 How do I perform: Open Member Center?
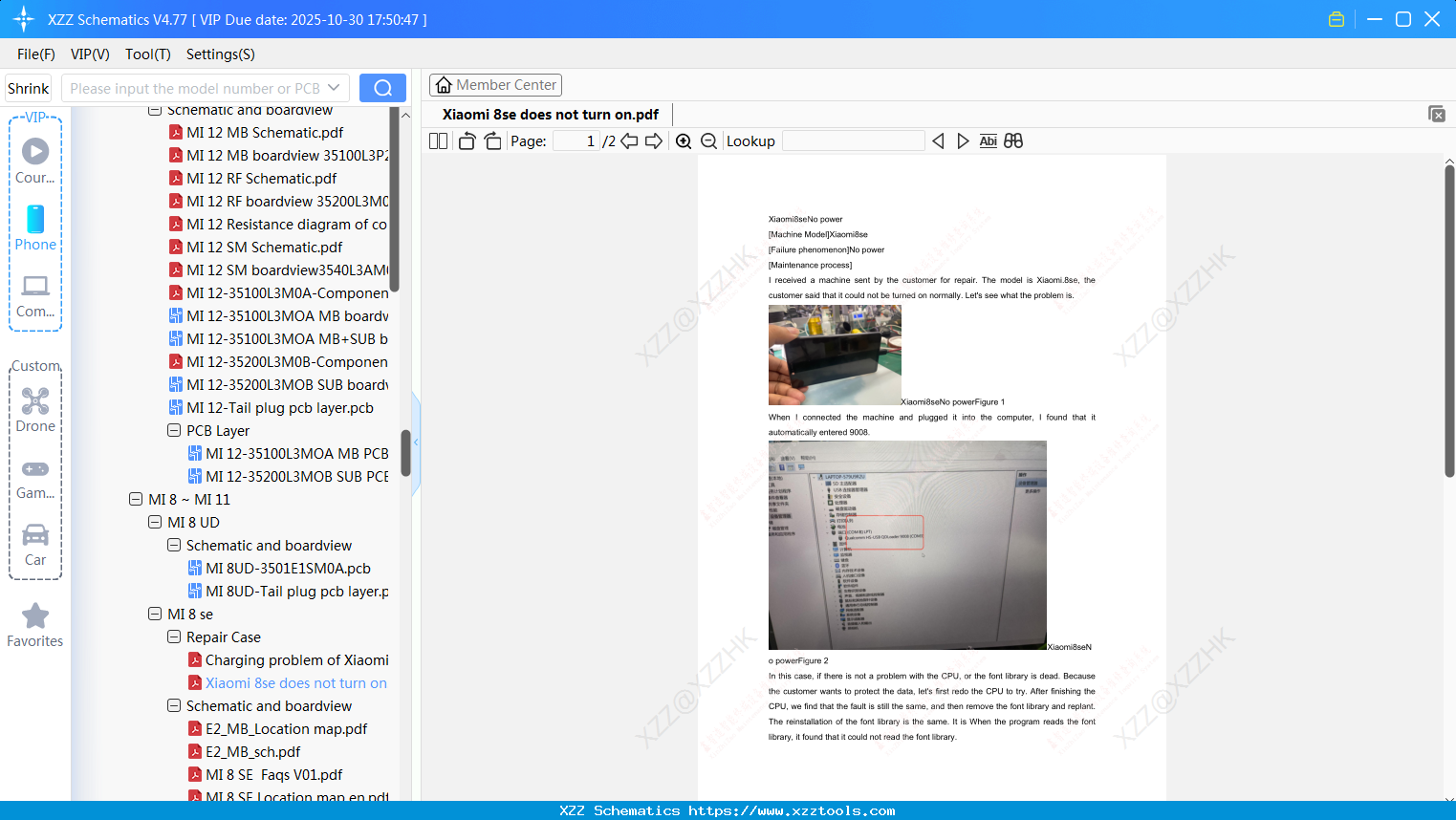(495, 85)
